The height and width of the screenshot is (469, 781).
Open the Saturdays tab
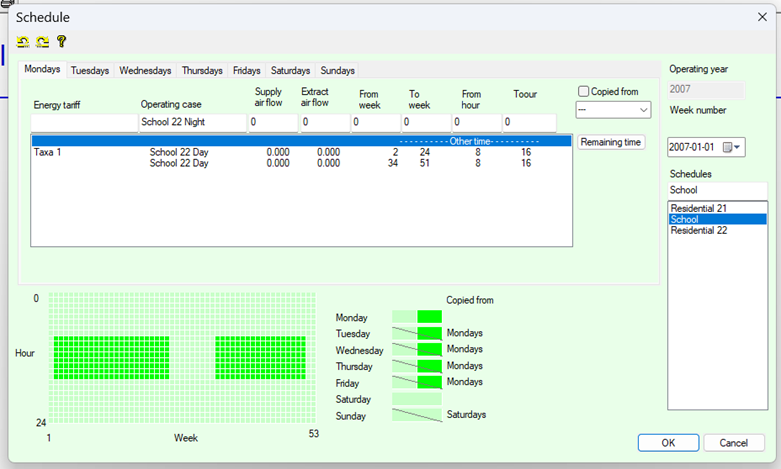point(290,71)
